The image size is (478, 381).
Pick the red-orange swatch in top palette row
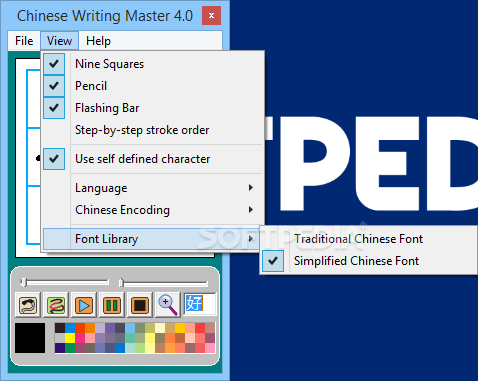tap(80, 328)
